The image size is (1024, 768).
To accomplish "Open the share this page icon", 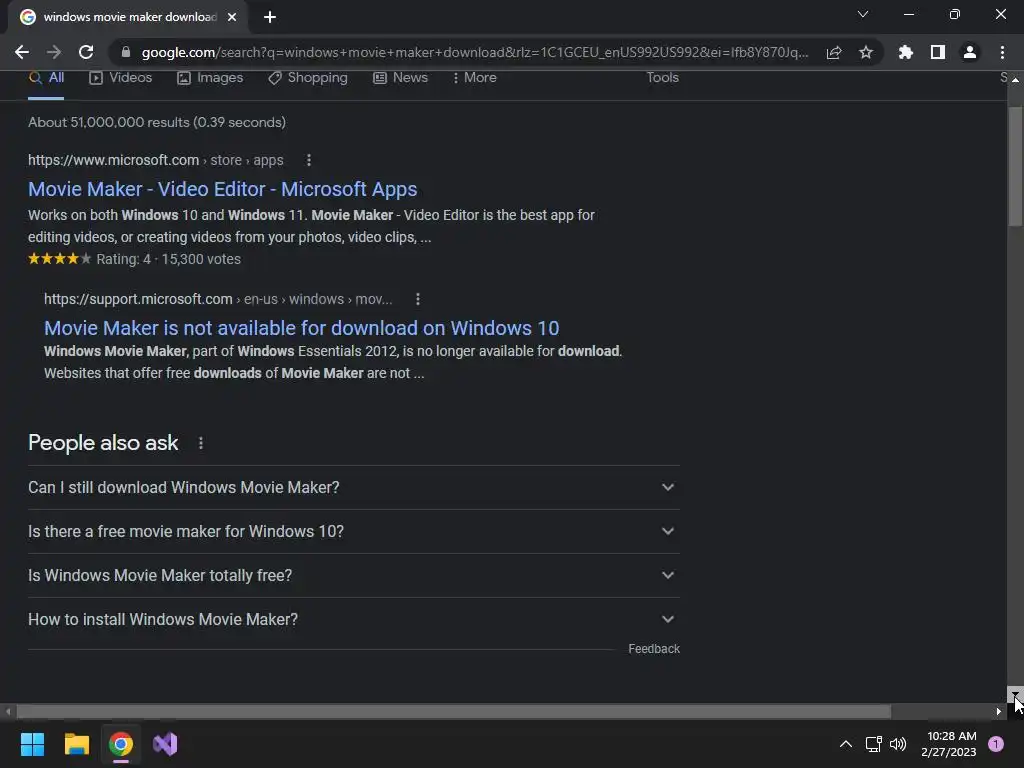I will (834, 52).
